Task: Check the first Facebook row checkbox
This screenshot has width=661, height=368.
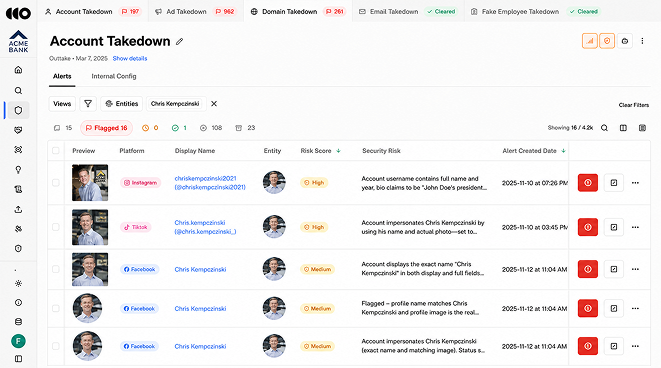Action: tap(56, 269)
